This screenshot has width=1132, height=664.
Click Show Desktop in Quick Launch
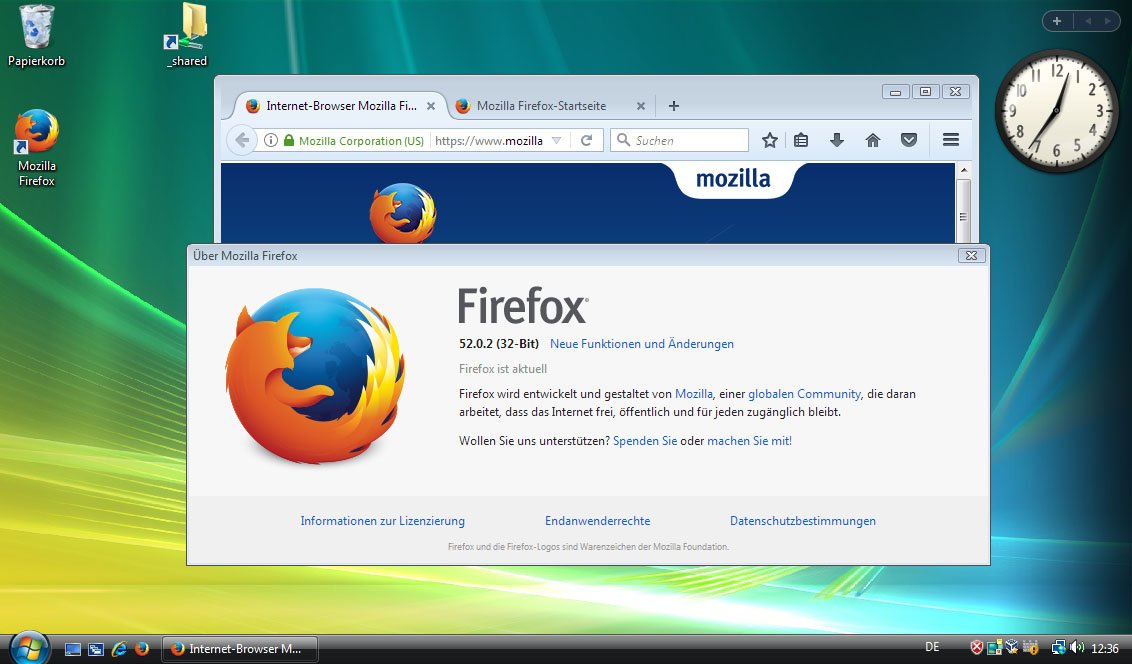(x=72, y=649)
